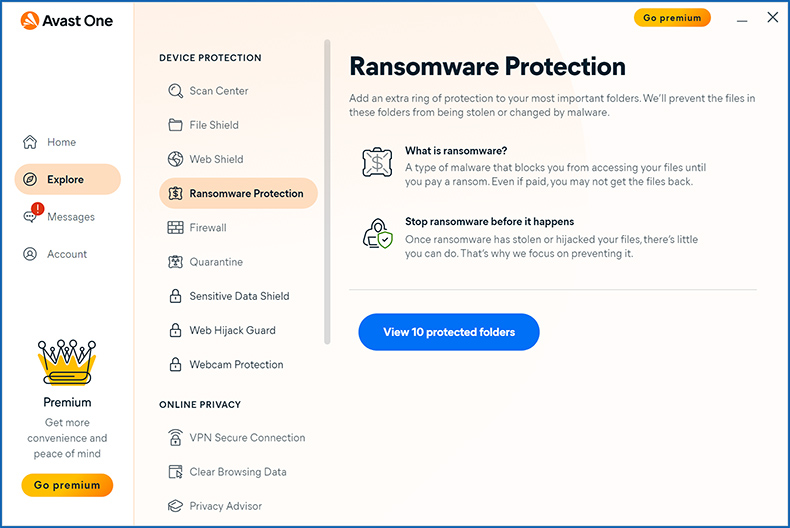Go to the Home section

tap(61, 142)
